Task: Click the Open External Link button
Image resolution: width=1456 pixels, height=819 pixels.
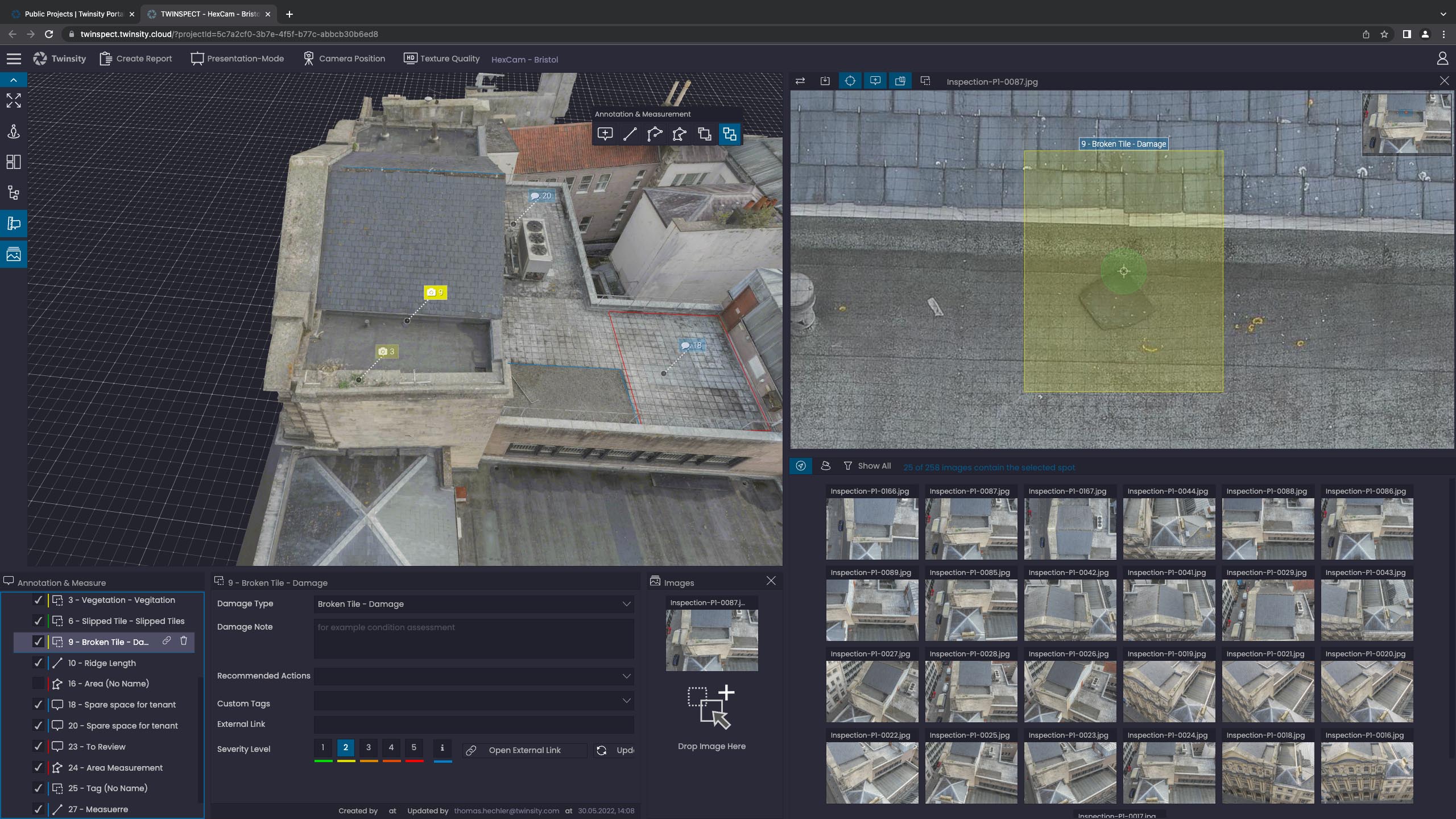Action: point(524,750)
